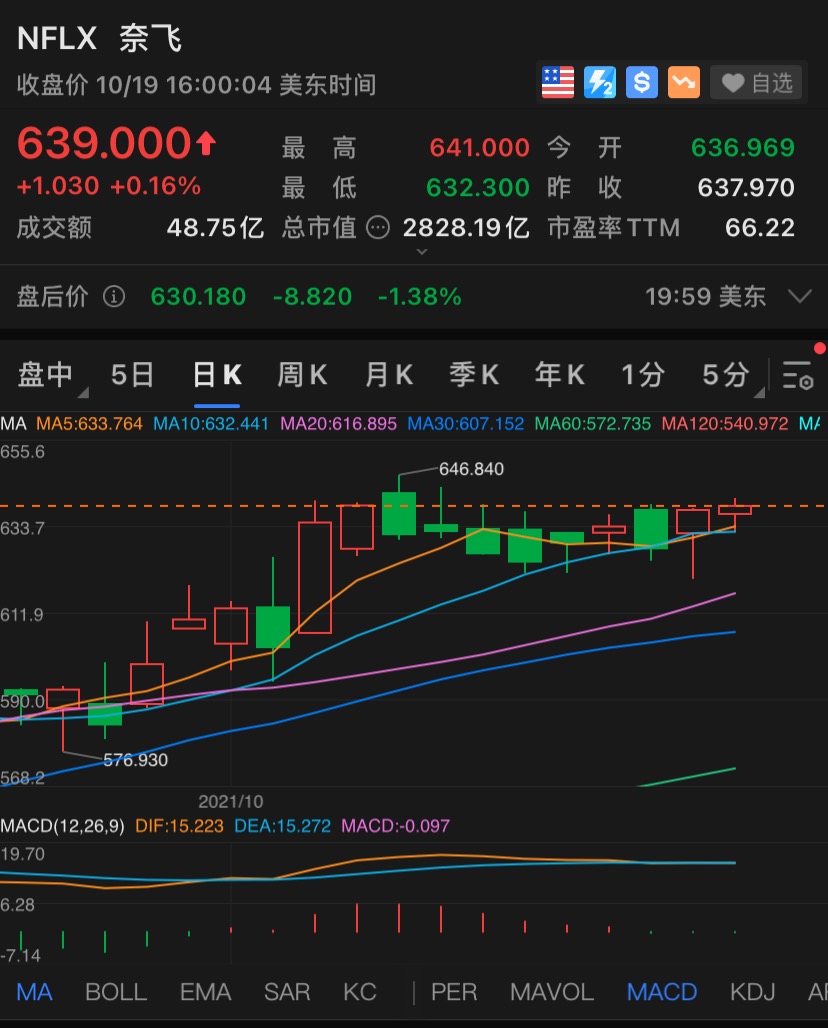Switch to the 周K weekly chart tab
The image size is (828, 1028).
tap(302, 375)
